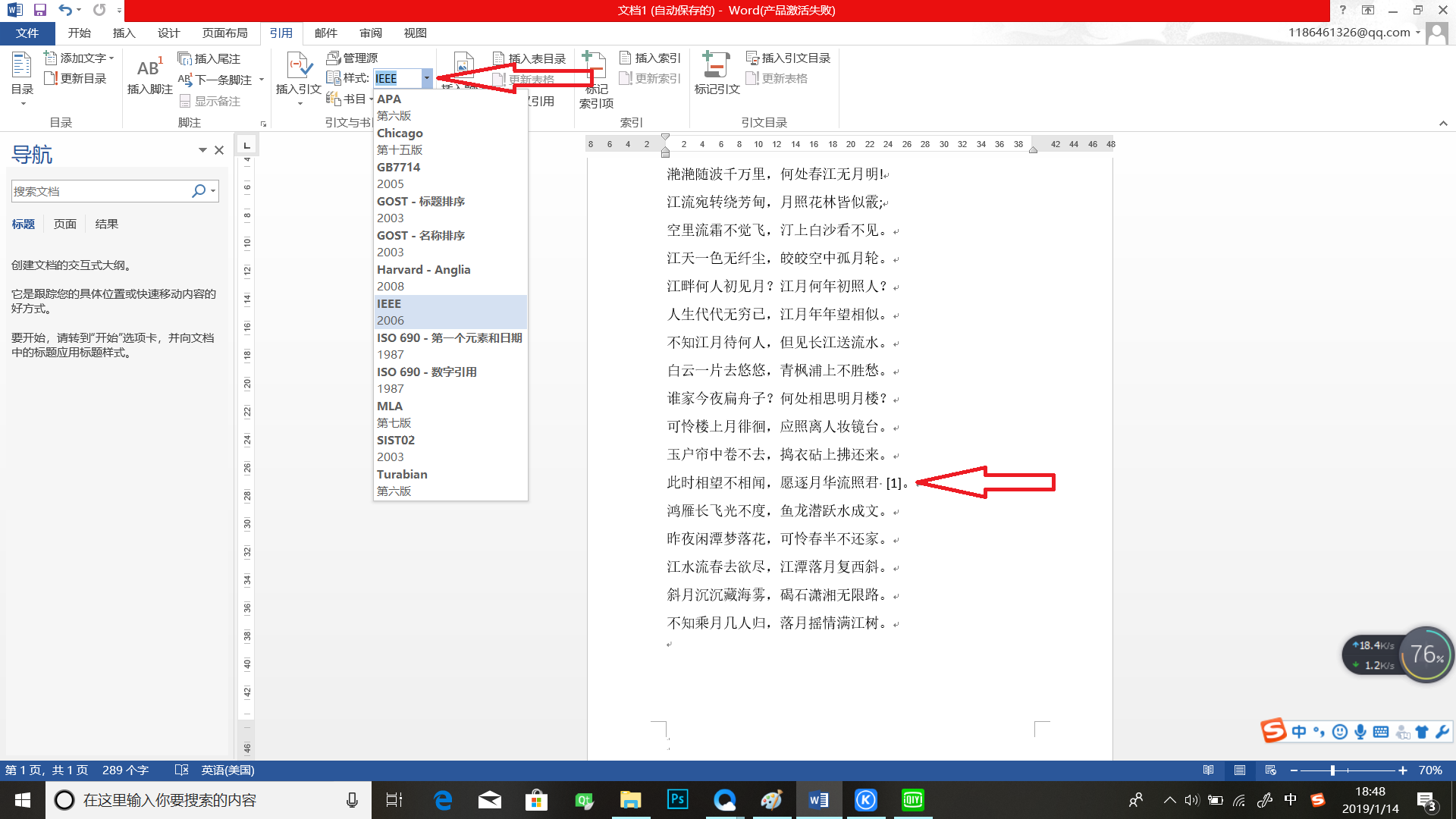Viewport: 1456px width, 819px height.
Task: Switch to the 开始 Home tab
Action: coord(79,33)
